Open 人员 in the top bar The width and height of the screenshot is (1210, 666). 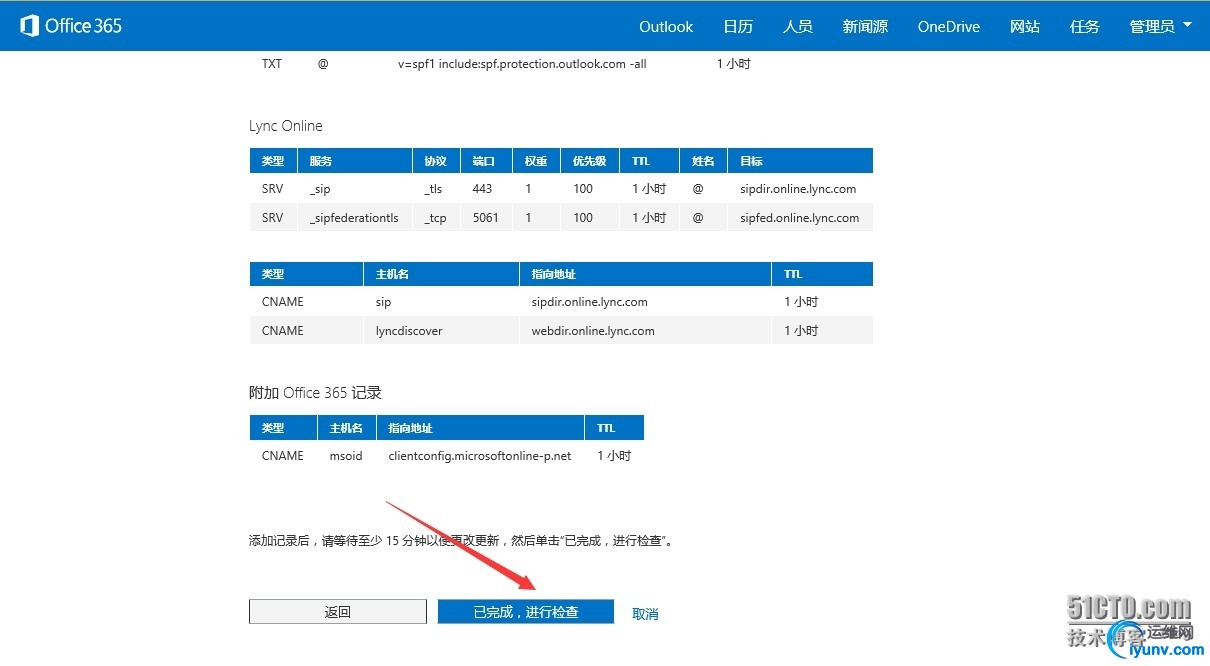coord(798,27)
